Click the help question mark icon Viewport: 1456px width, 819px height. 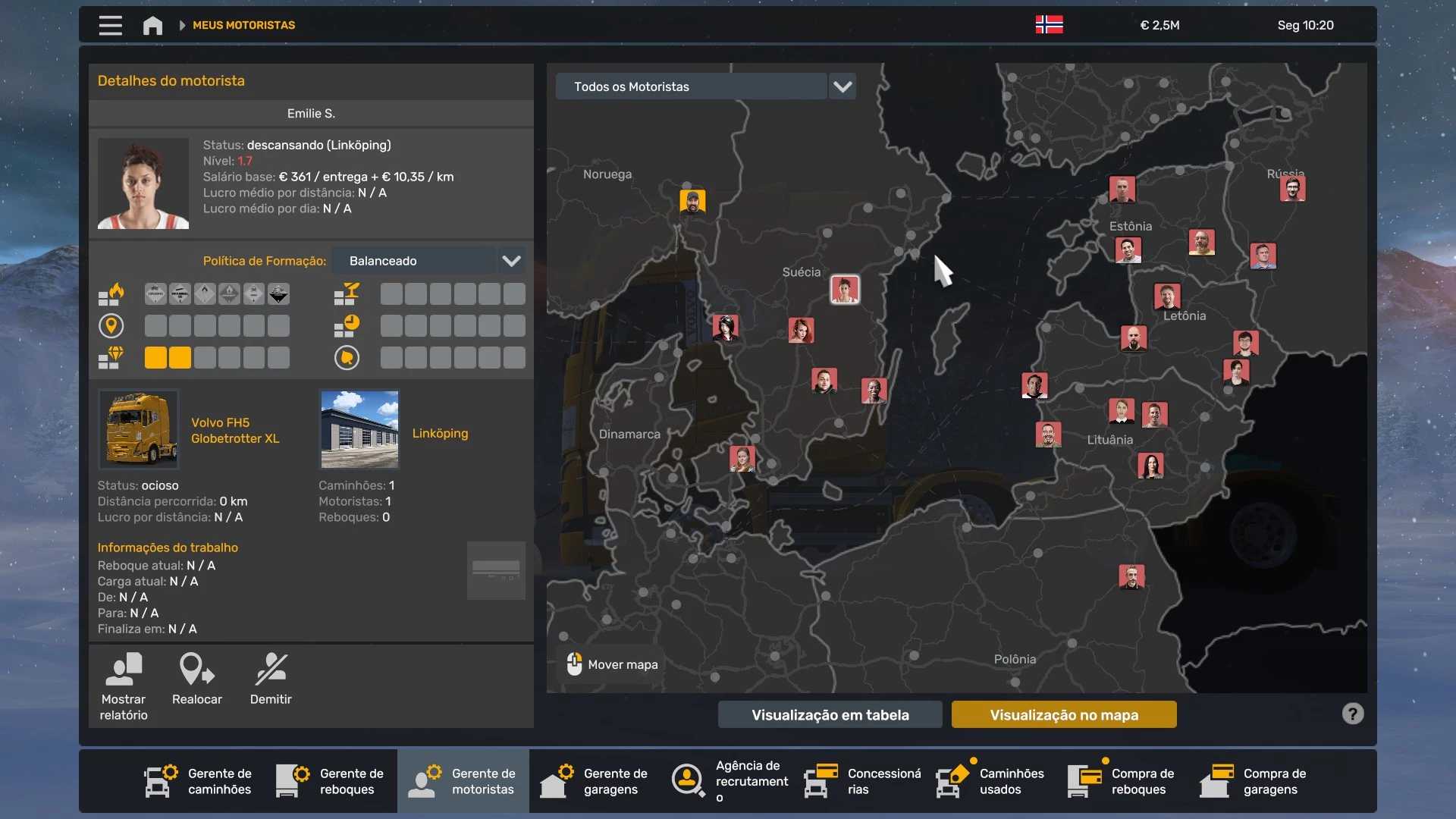1352,714
